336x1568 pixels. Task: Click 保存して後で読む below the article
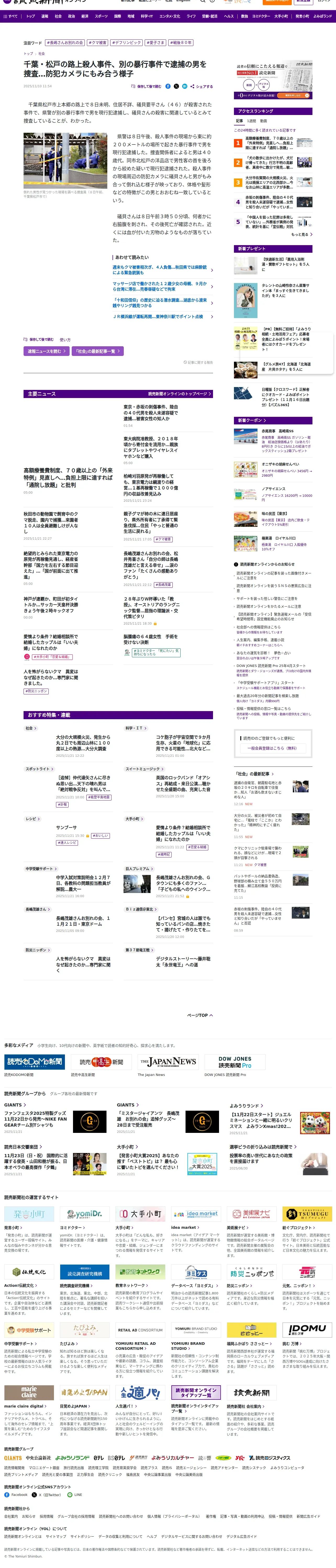point(38,340)
